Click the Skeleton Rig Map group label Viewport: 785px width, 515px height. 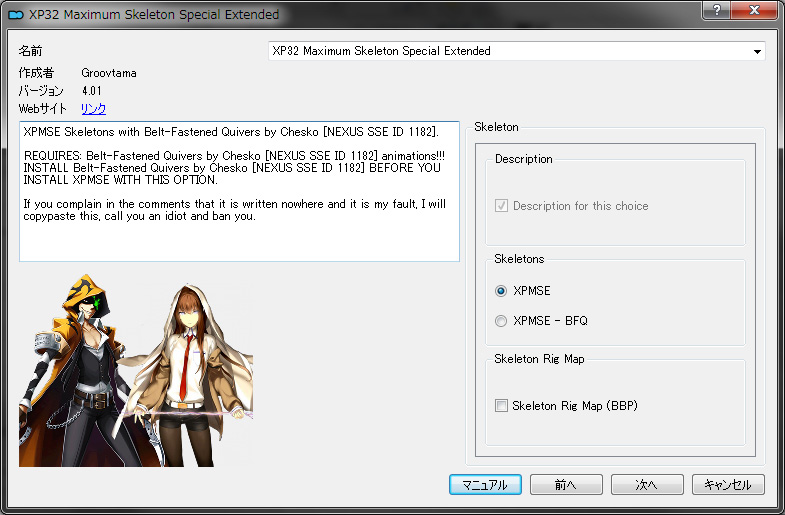click(x=539, y=359)
